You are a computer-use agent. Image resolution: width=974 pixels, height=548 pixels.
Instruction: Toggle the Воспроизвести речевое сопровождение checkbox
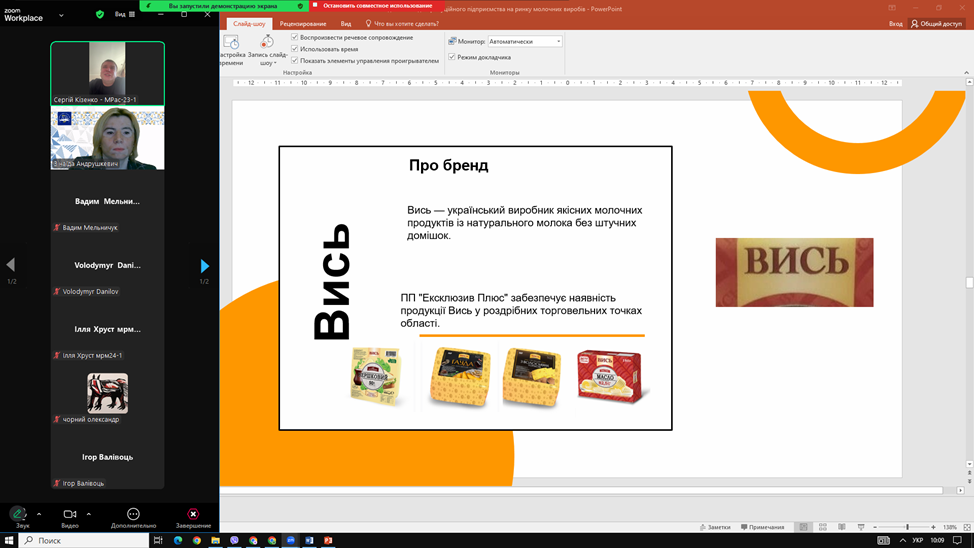point(294,37)
